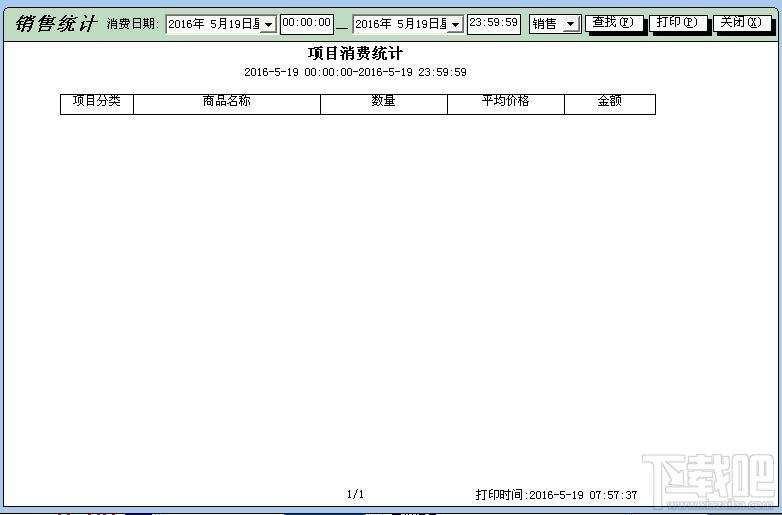The height and width of the screenshot is (515, 782).
Task: Select the 项目分类 column header
Action: [x=97, y=103]
